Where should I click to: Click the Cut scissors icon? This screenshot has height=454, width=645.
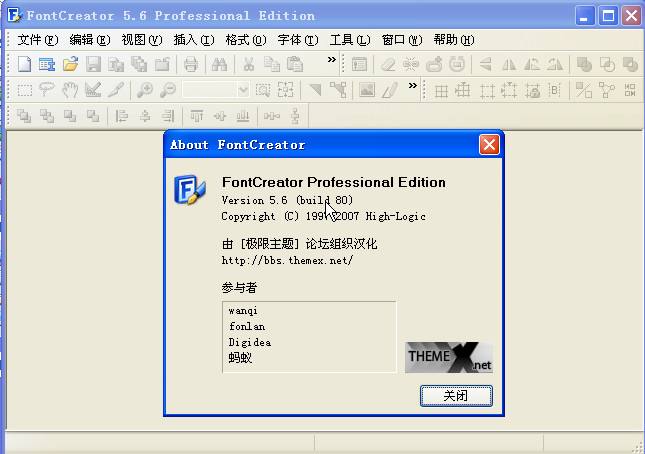(248, 64)
